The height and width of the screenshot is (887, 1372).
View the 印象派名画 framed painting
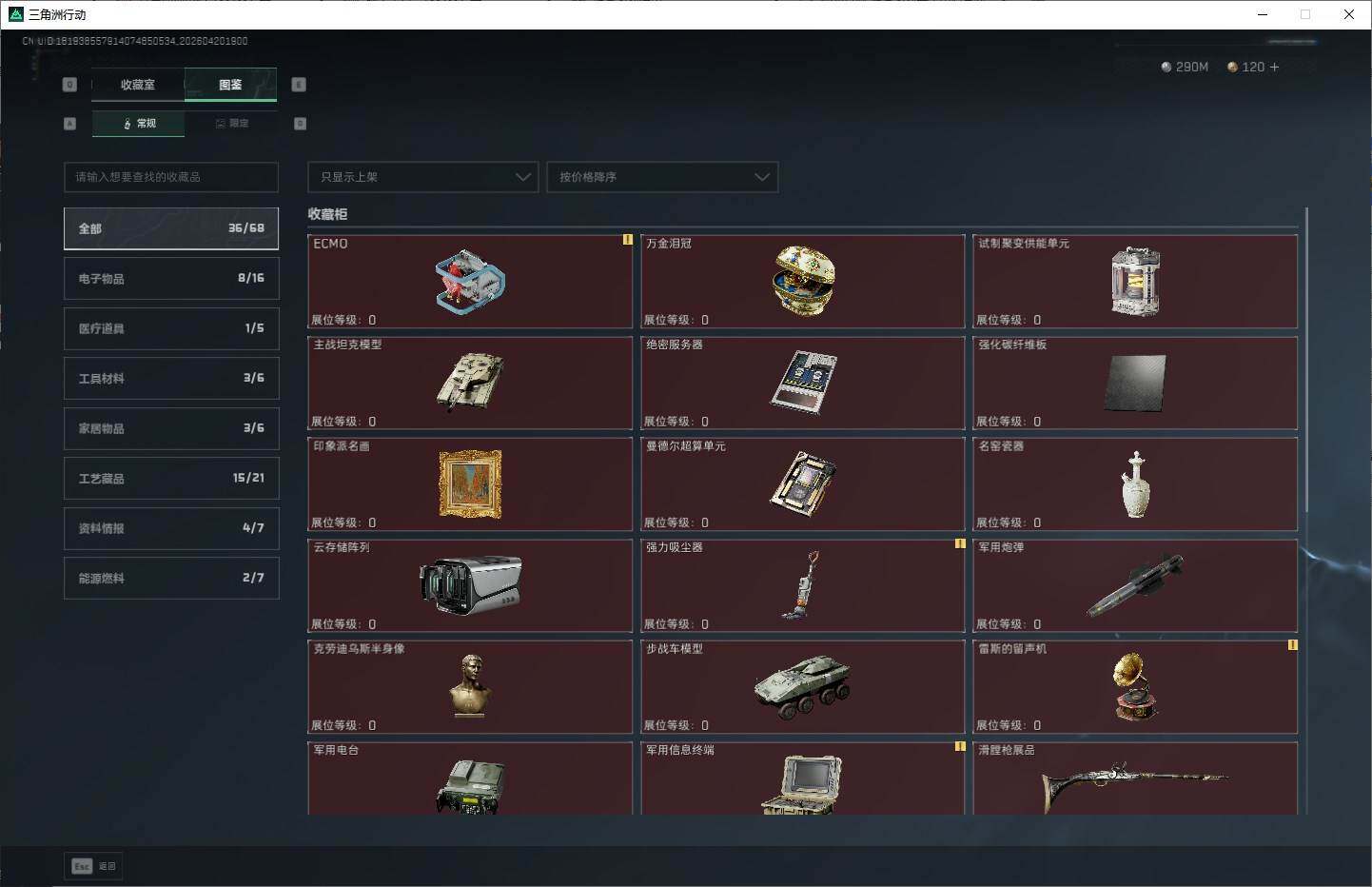pyautogui.click(x=470, y=483)
